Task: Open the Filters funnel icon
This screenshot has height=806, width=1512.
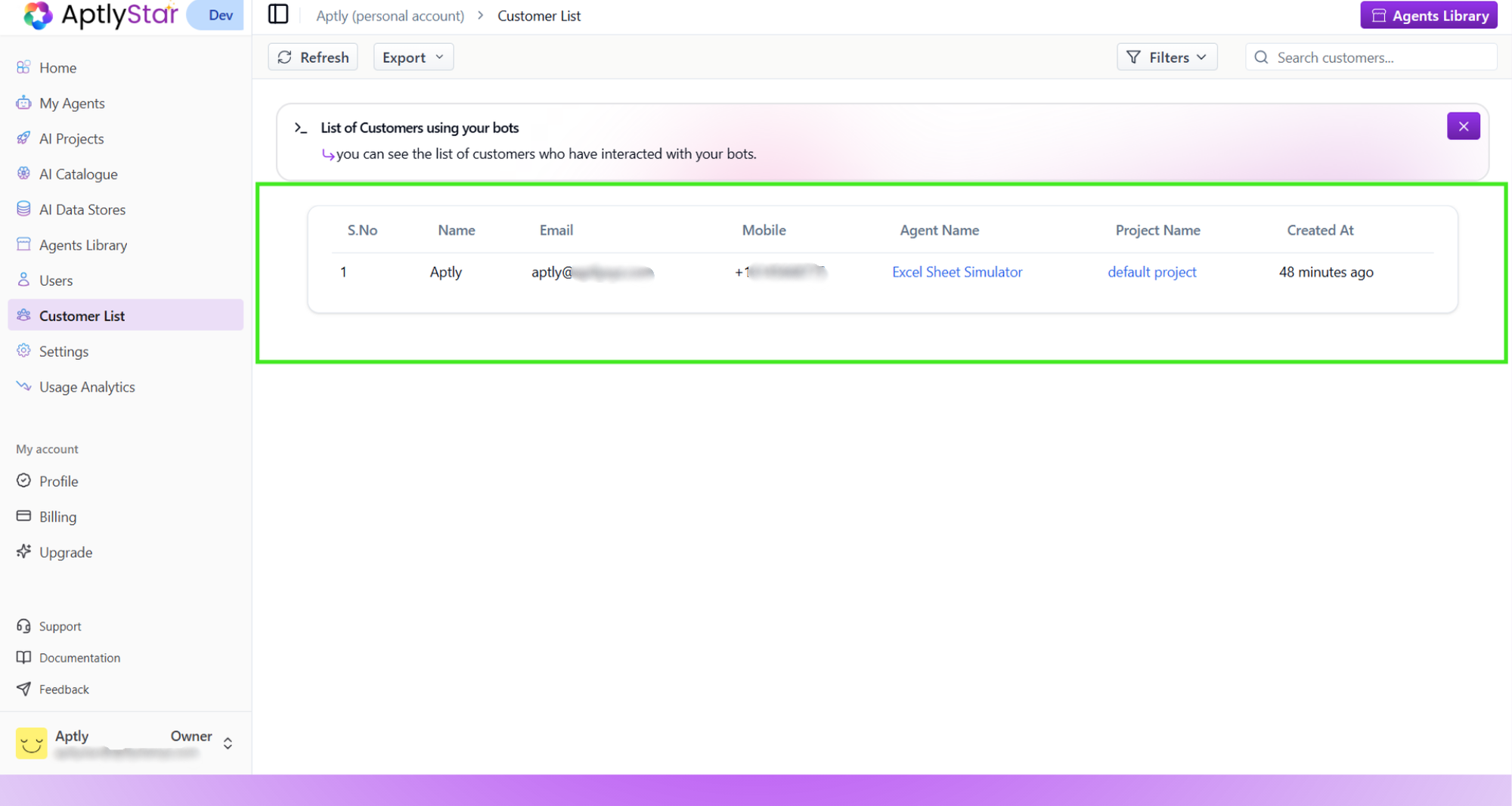Action: [1132, 57]
